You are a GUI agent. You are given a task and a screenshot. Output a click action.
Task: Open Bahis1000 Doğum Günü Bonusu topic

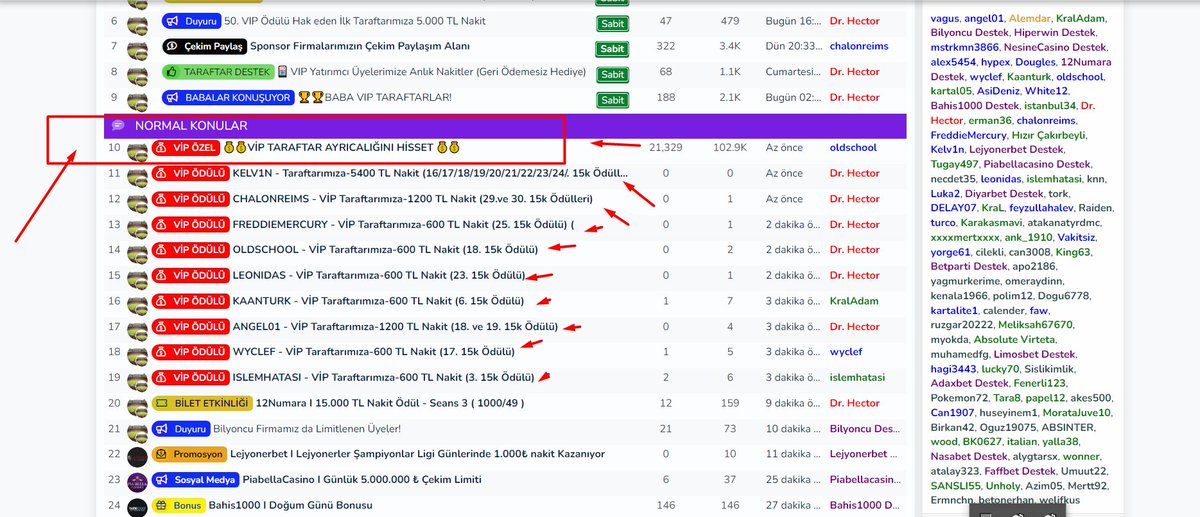[290, 505]
